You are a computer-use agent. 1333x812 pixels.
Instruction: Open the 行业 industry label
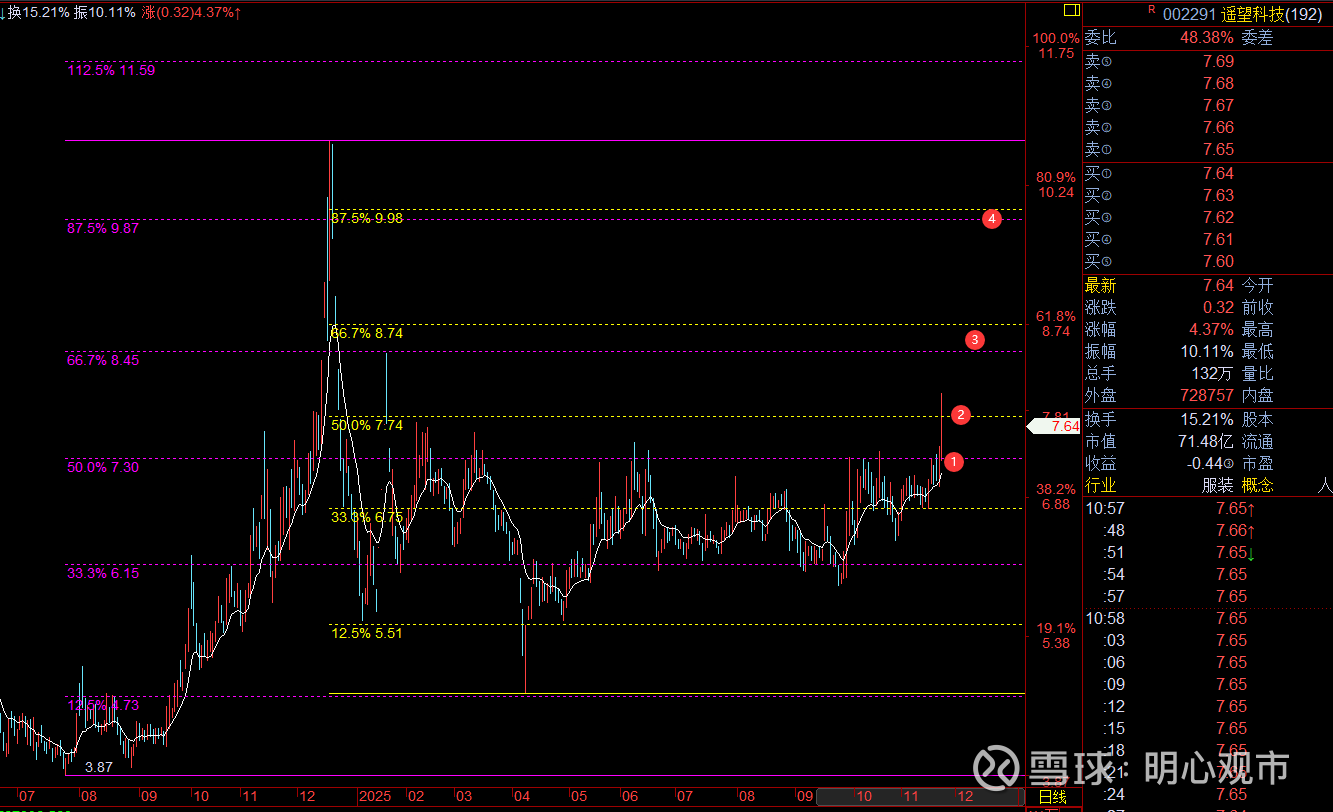[x=1100, y=485]
